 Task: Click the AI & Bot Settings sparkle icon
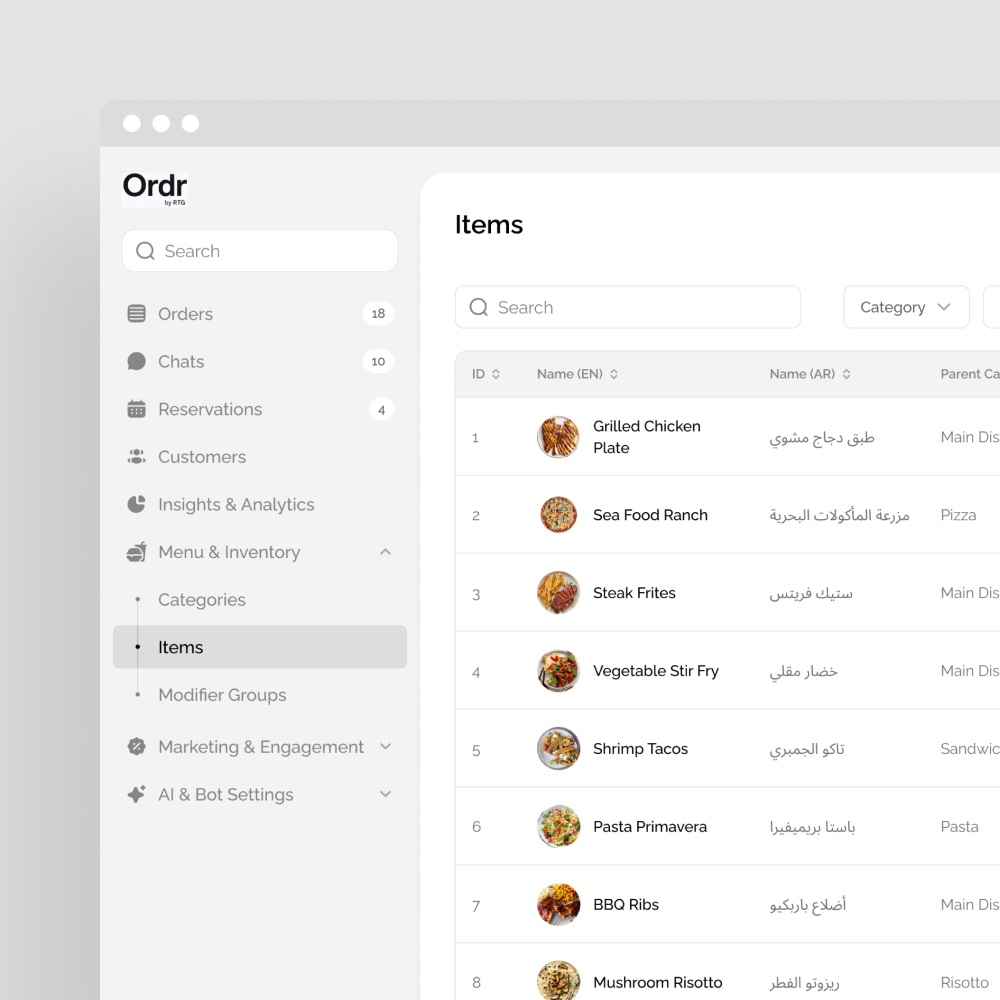coord(136,794)
